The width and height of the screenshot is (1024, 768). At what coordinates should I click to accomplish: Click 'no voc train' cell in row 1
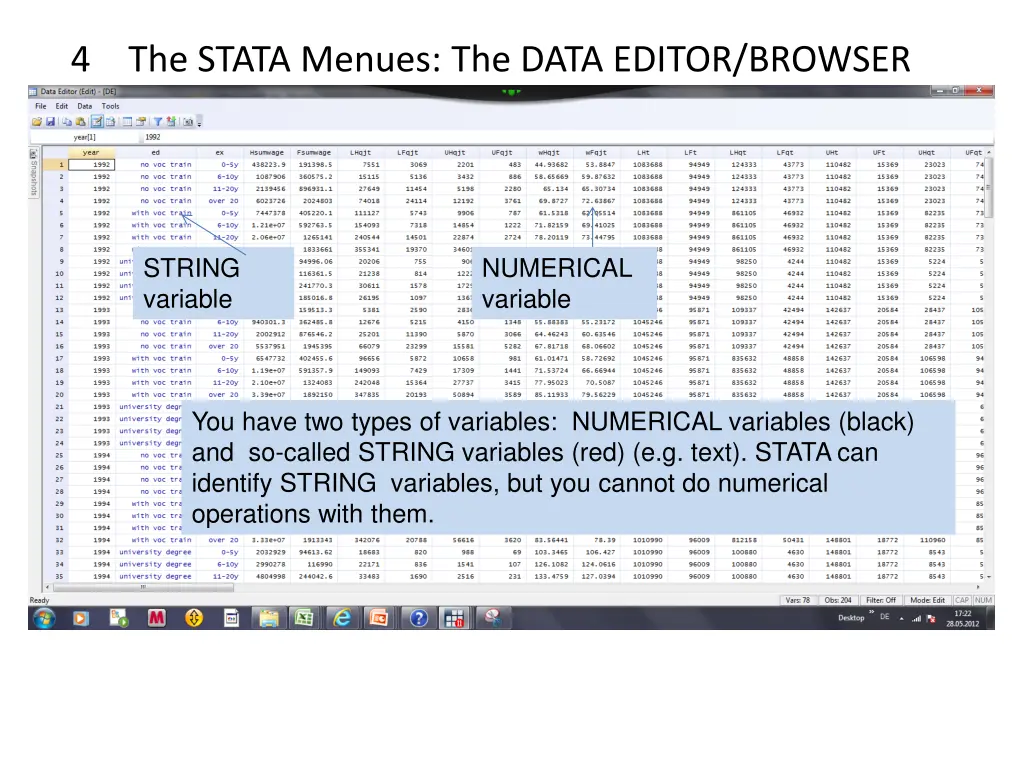(155, 165)
